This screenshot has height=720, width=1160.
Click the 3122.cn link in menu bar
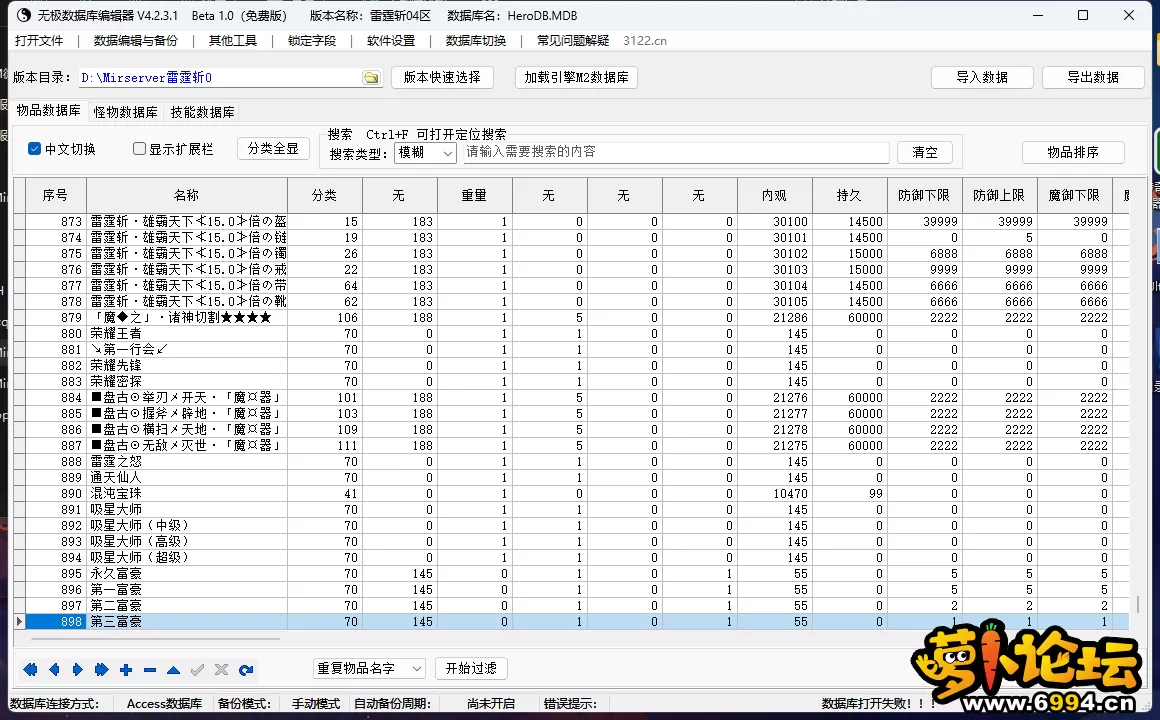point(644,41)
